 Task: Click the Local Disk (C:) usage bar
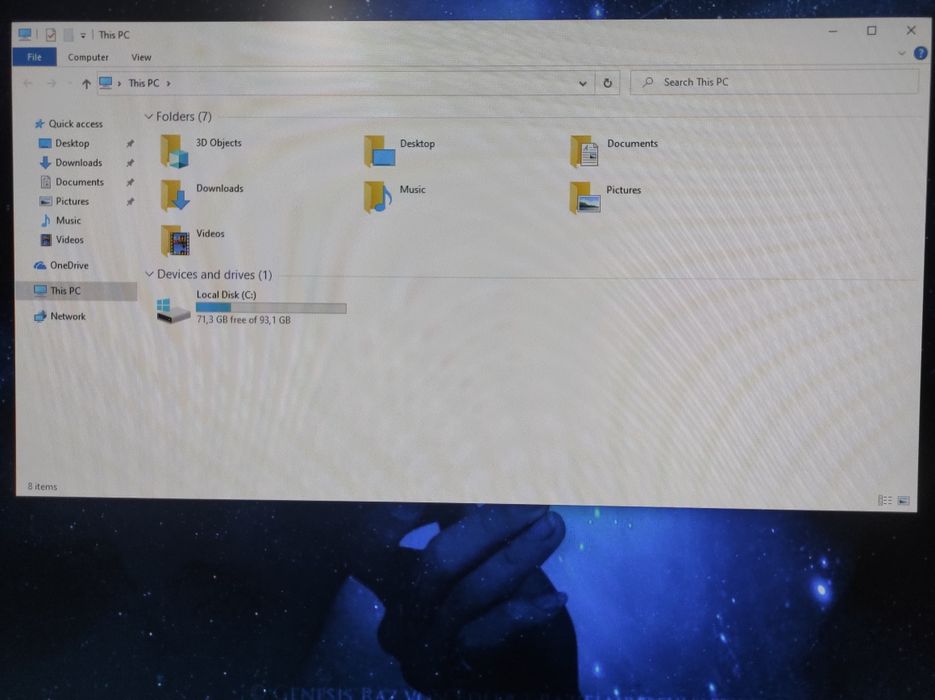point(271,308)
